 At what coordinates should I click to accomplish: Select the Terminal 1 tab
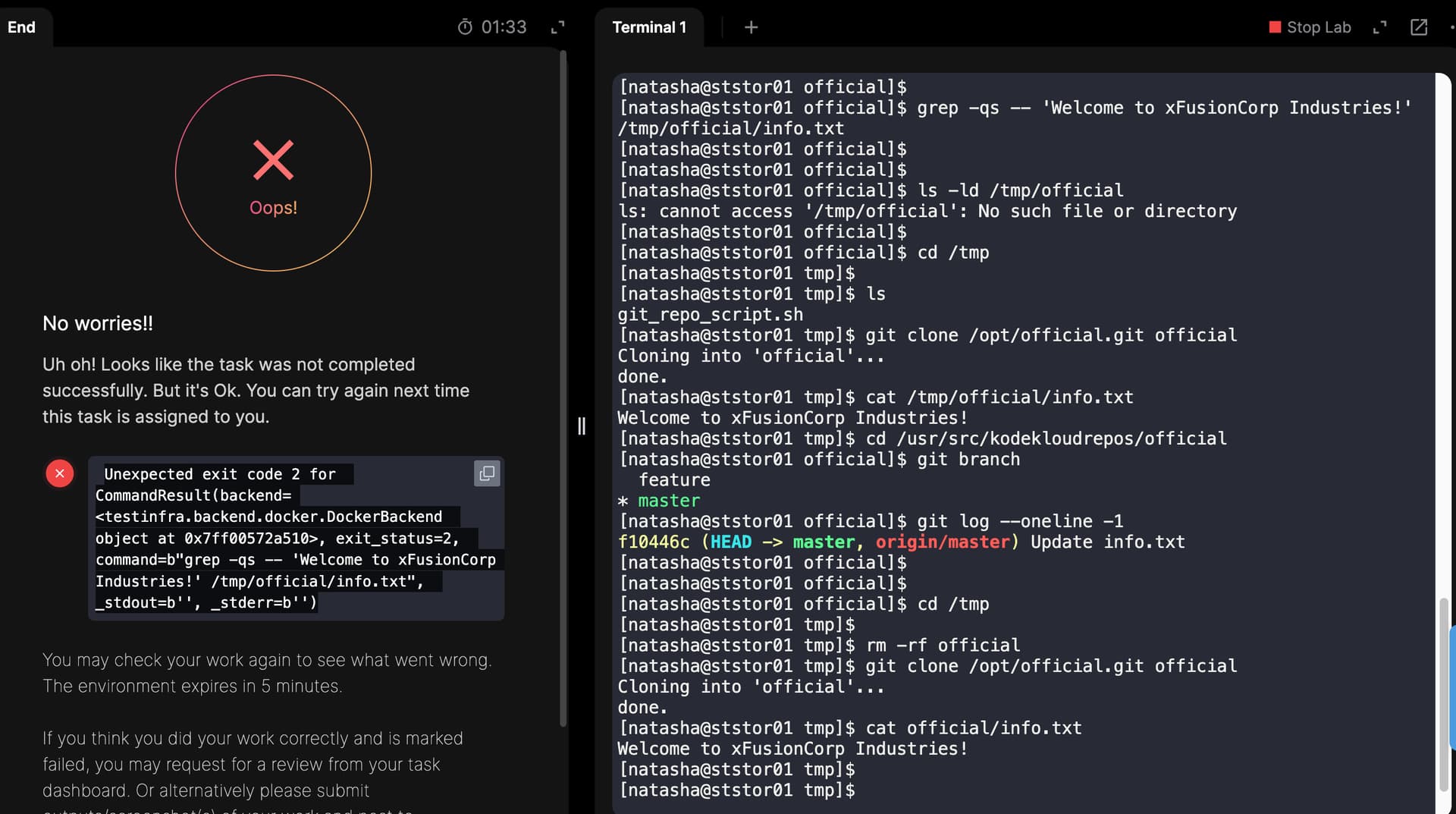(649, 27)
